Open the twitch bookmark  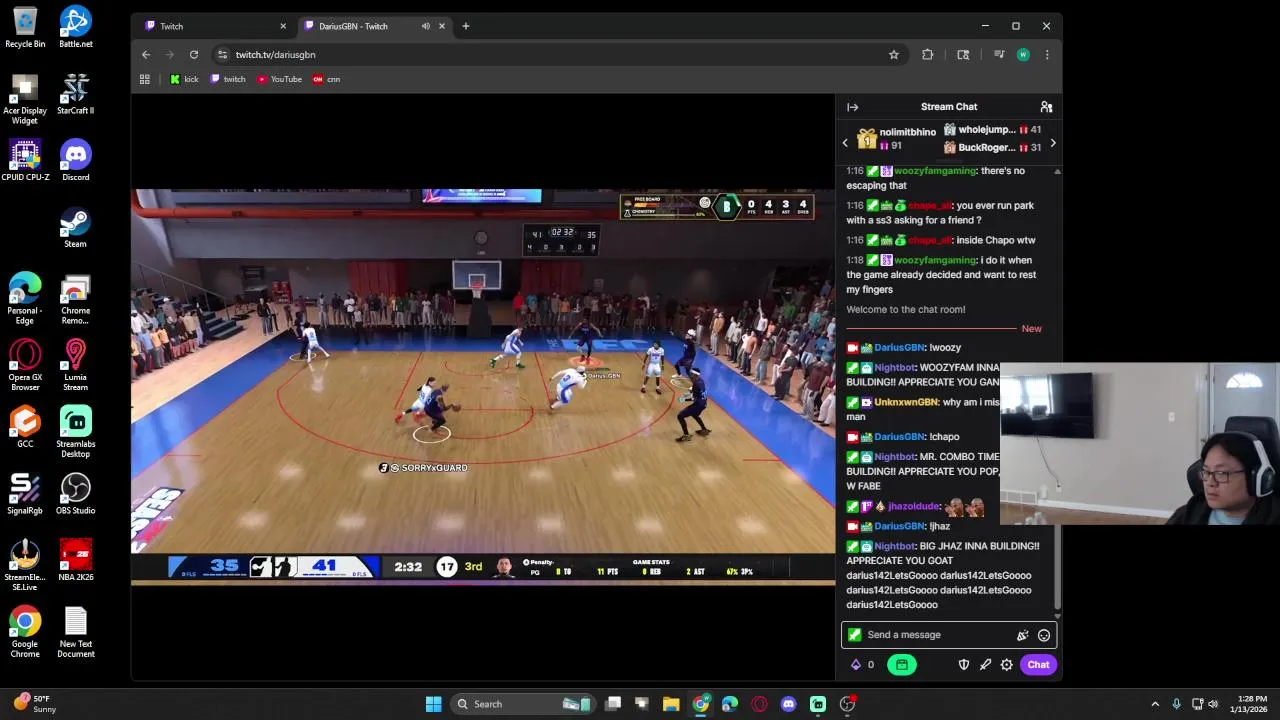coord(228,79)
